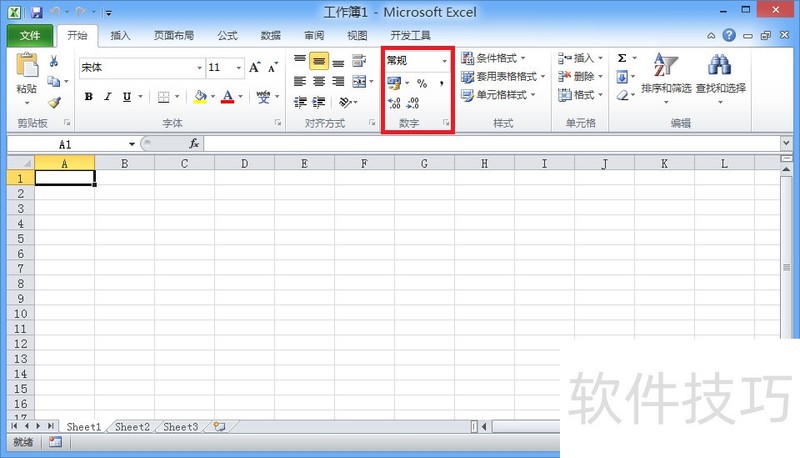This screenshot has width=800, height=458.
Task: Open the font size dropdown showing 11
Action: 238,68
